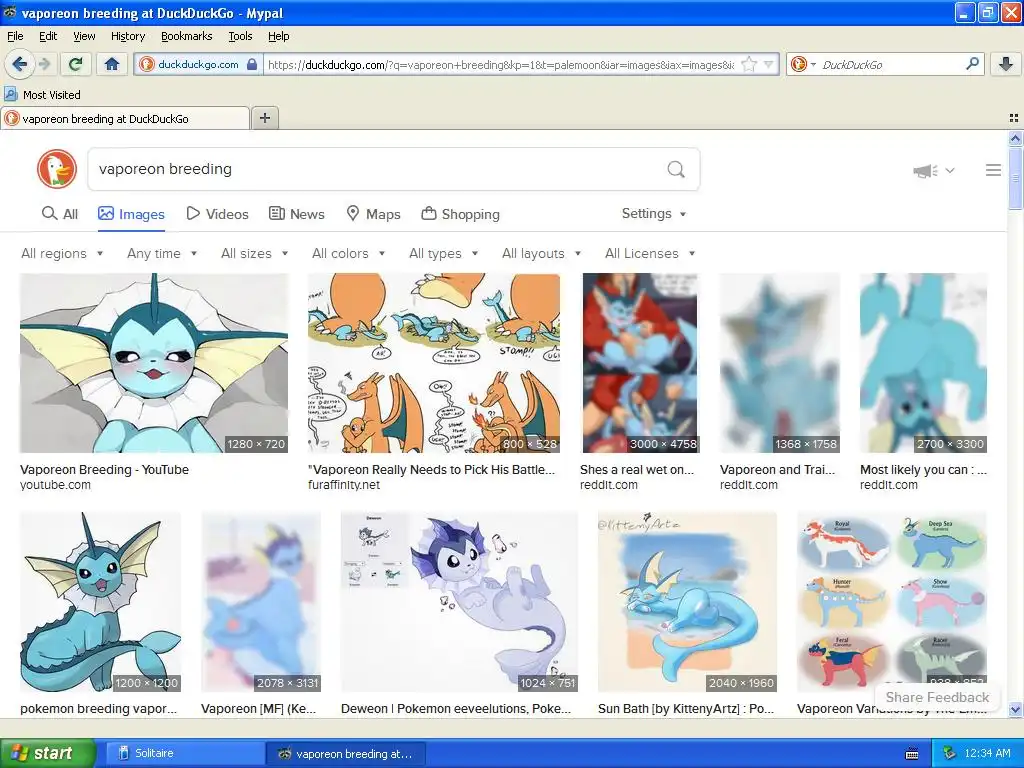Screen dimensions: 1024x768
Task: Click the youtube.com source link
Action: click(56, 485)
